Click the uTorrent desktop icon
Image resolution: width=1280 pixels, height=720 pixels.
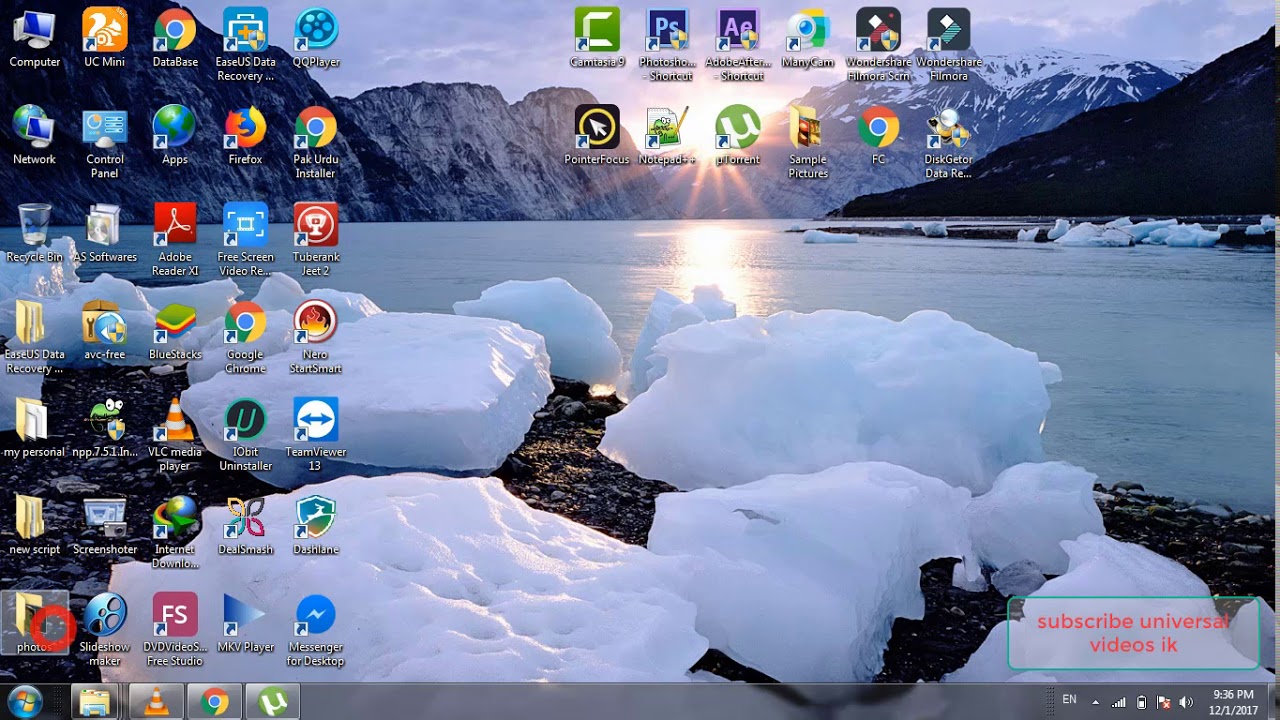tap(737, 128)
